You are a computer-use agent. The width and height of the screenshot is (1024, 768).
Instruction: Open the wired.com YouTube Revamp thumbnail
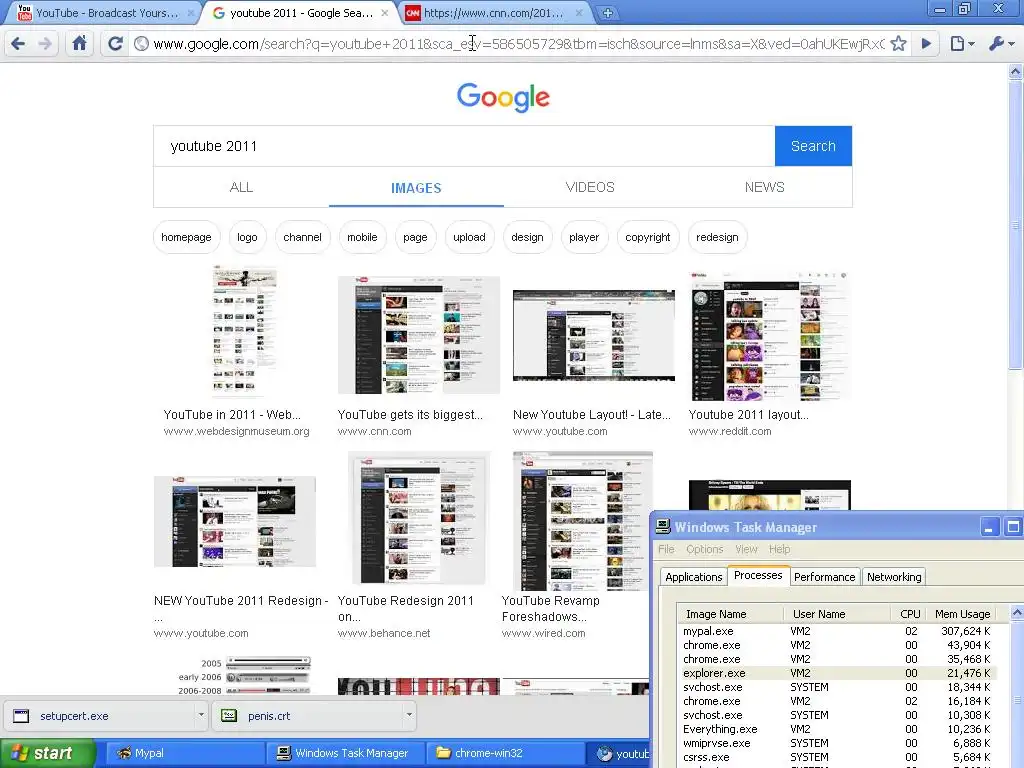point(583,521)
